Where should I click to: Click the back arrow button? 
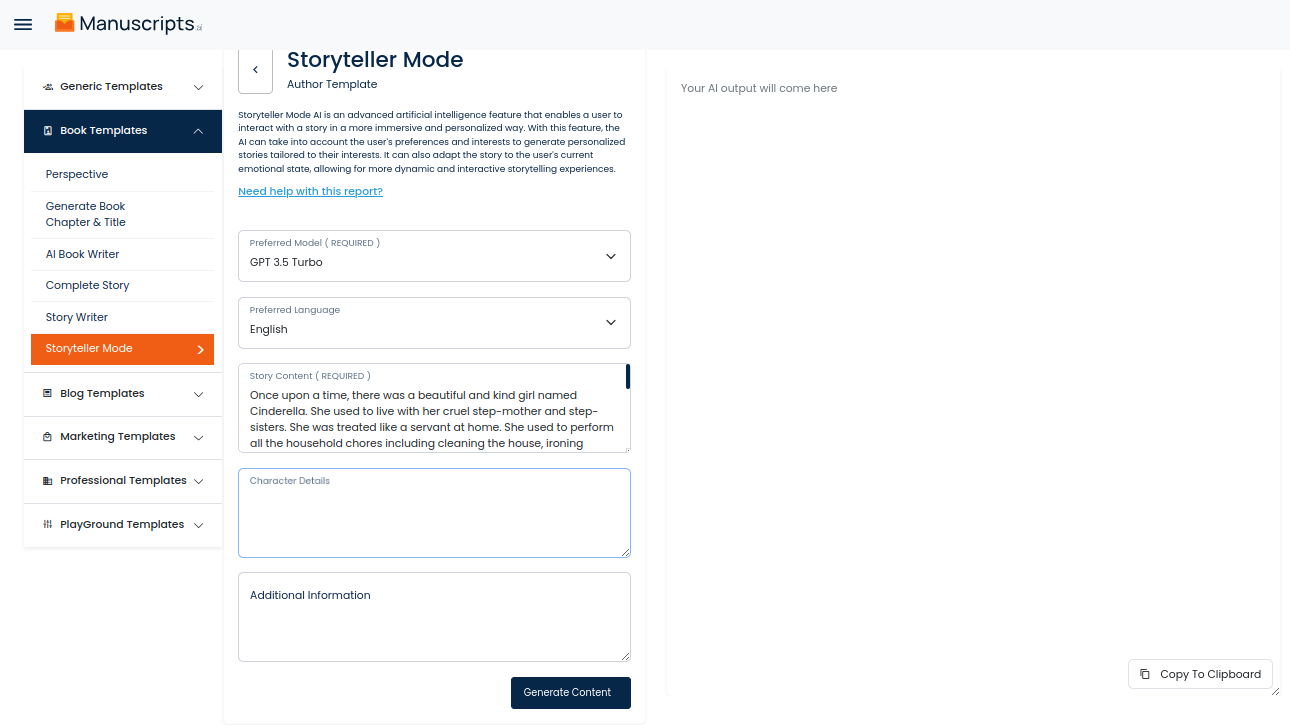(x=255, y=70)
